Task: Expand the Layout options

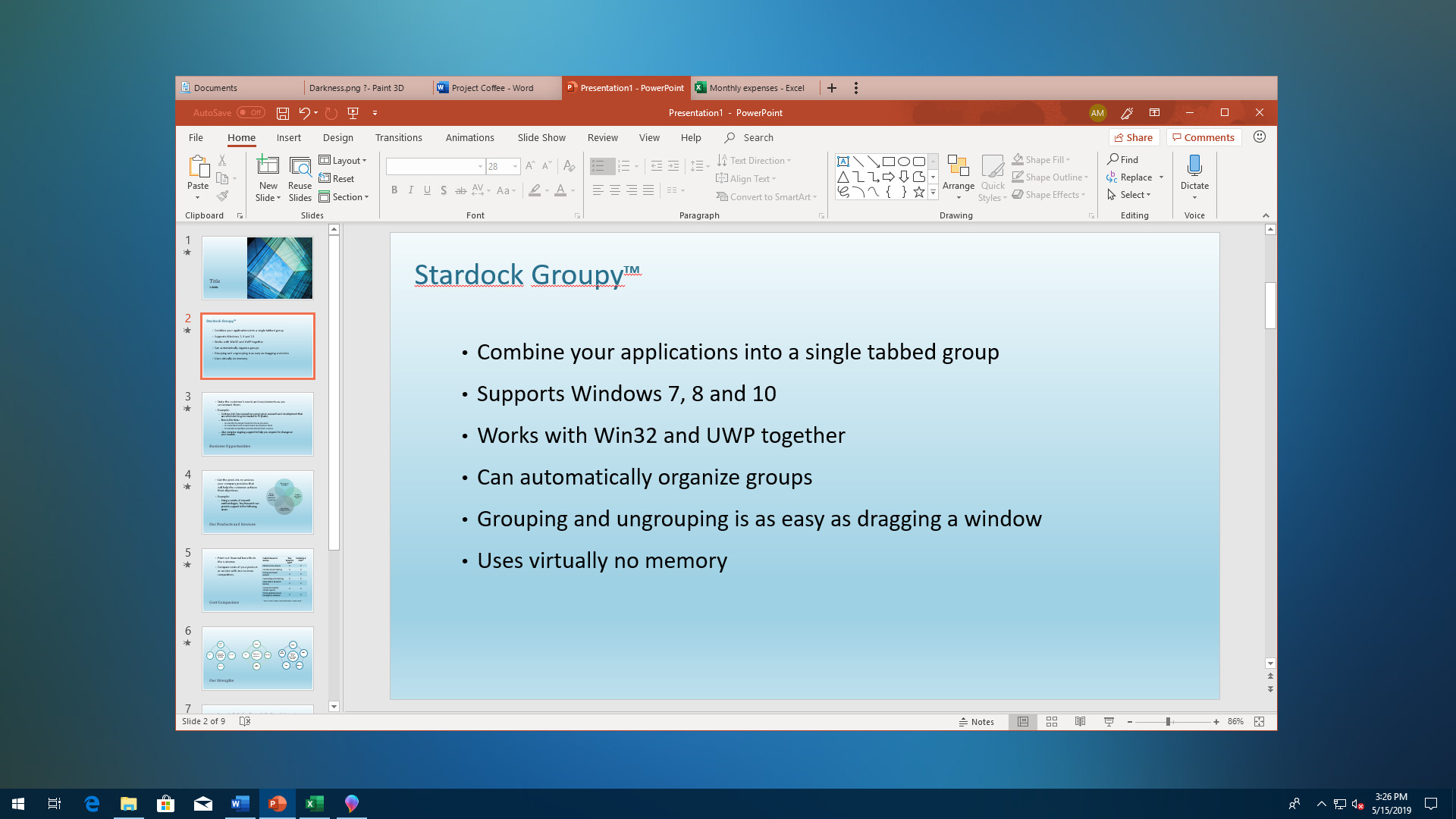Action: point(344,160)
